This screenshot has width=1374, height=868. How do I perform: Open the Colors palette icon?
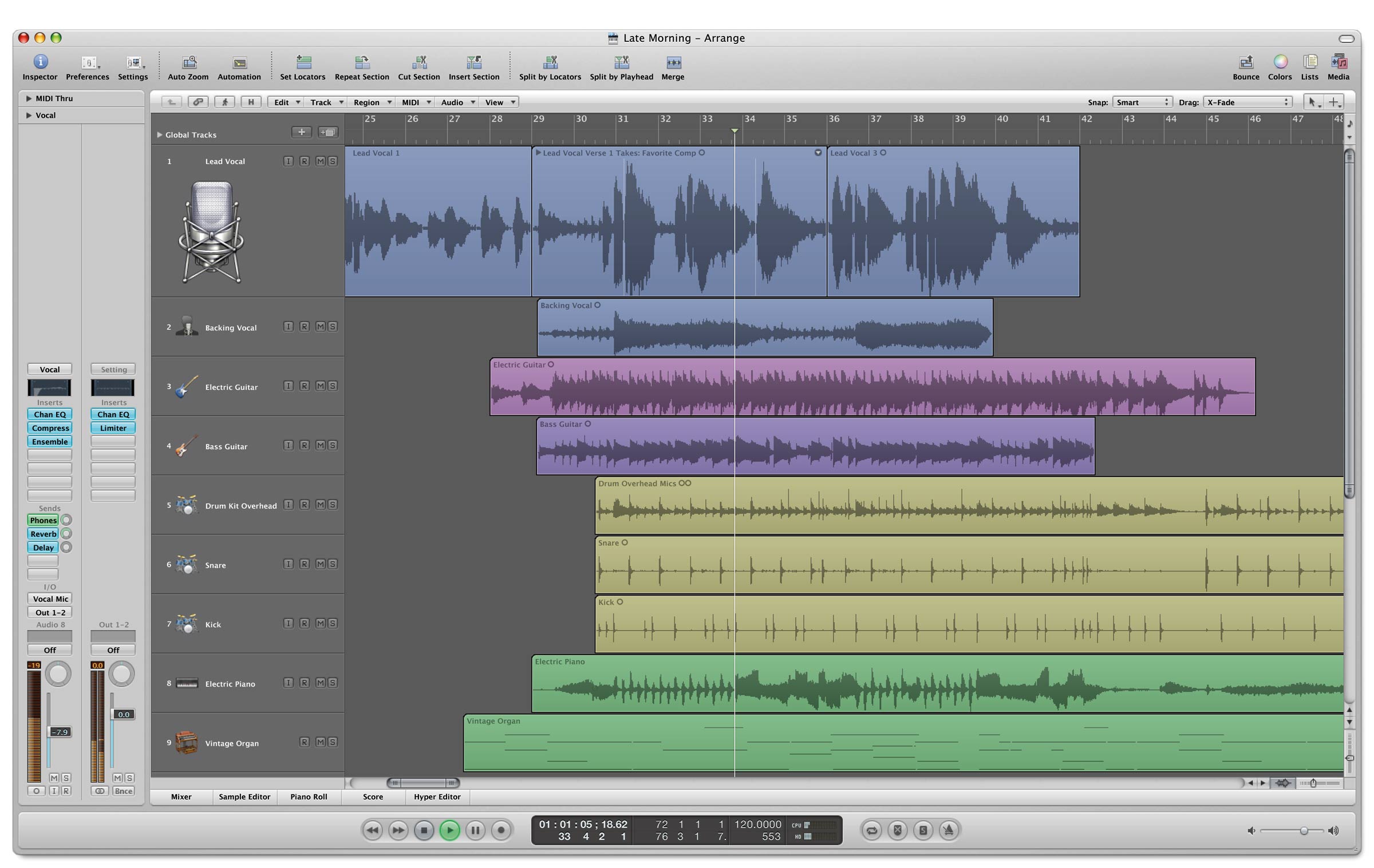pyautogui.click(x=1280, y=62)
